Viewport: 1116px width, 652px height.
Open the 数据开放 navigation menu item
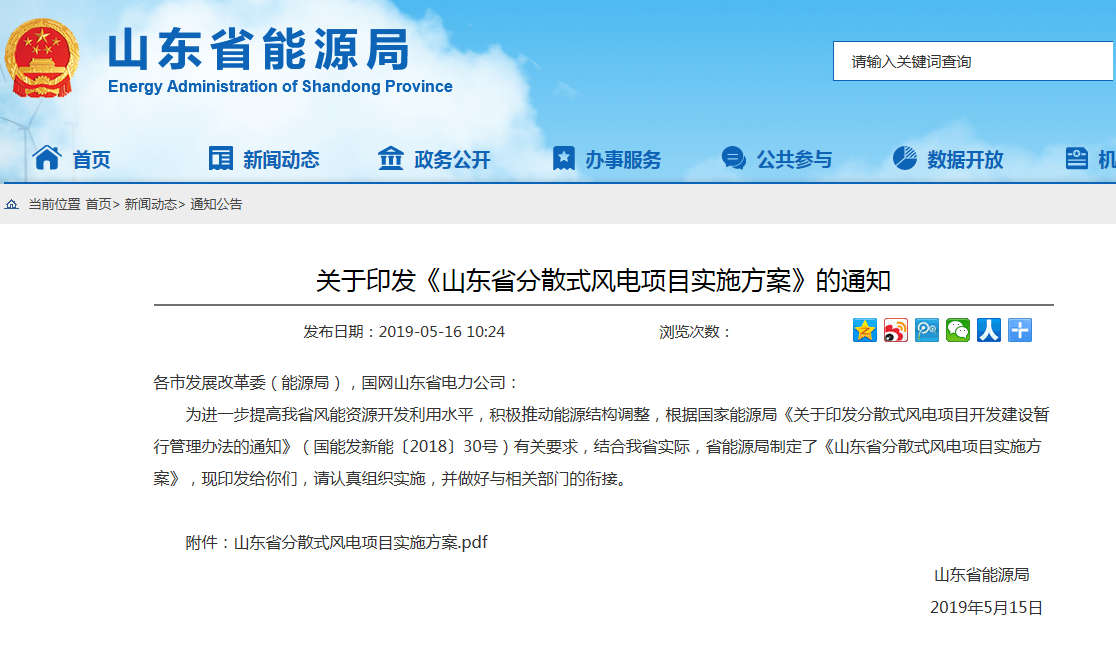965,159
